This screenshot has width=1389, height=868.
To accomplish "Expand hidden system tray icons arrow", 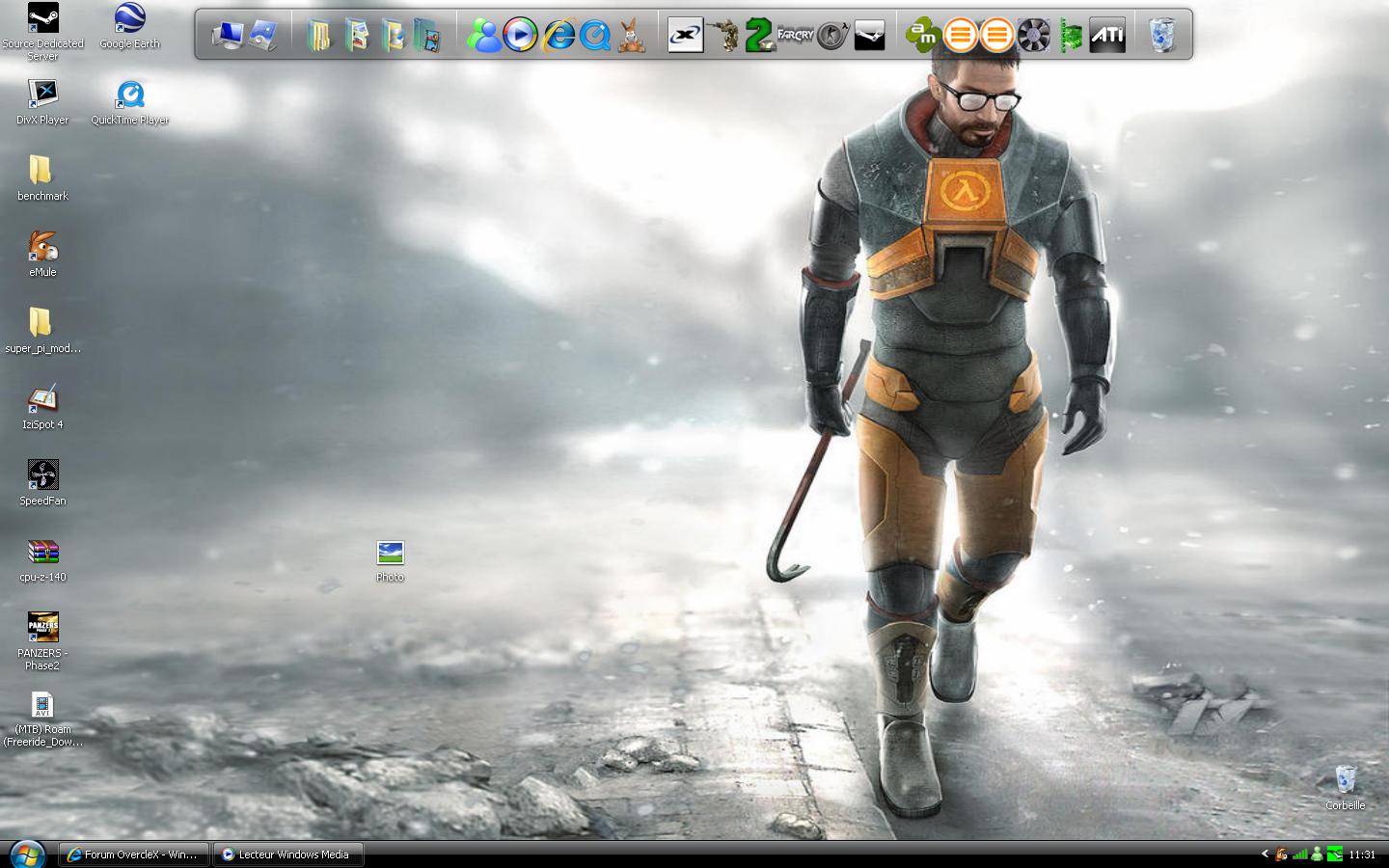I will click(x=1265, y=854).
